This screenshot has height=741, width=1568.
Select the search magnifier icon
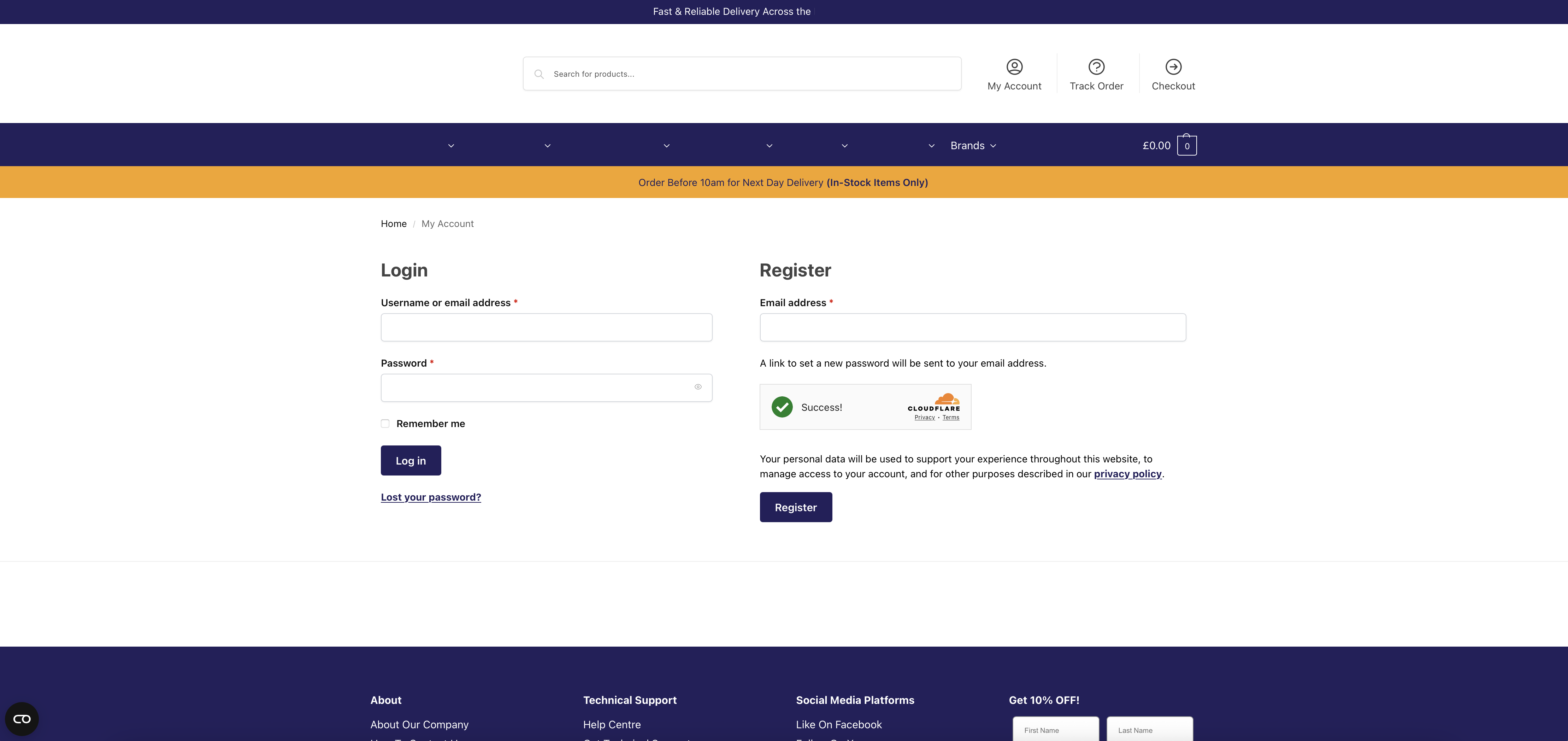tap(539, 73)
